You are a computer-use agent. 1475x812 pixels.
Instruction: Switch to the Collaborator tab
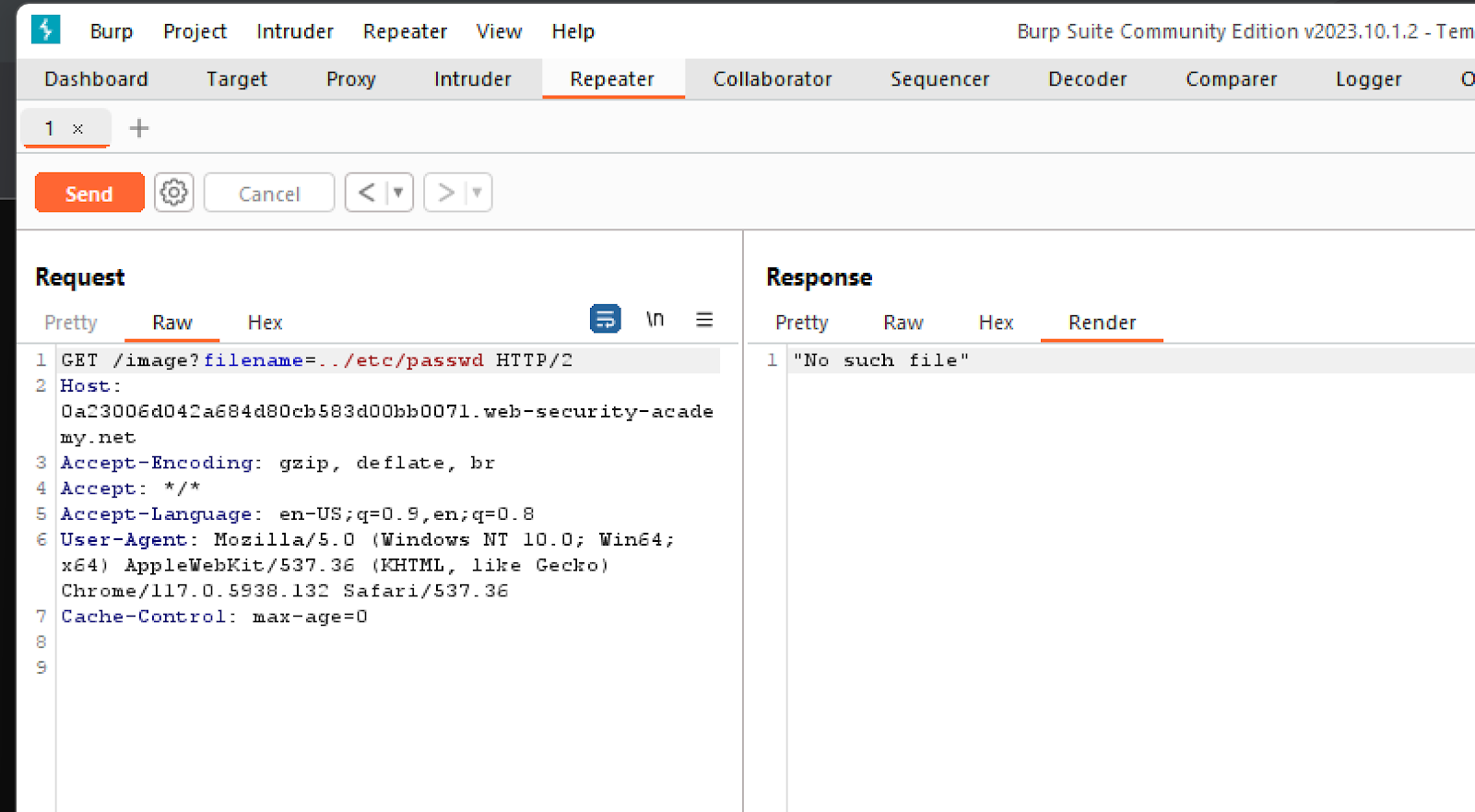pos(773,79)
